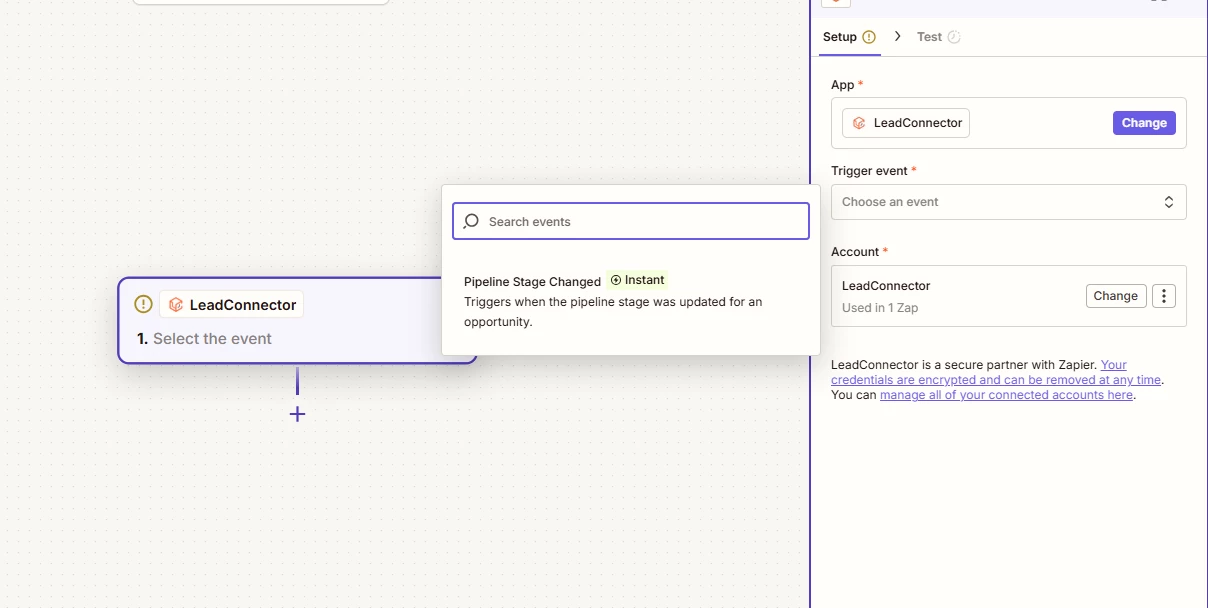Click the Setup tab warning indicator
Screen dimensions: 1208x608
[869, 37]
